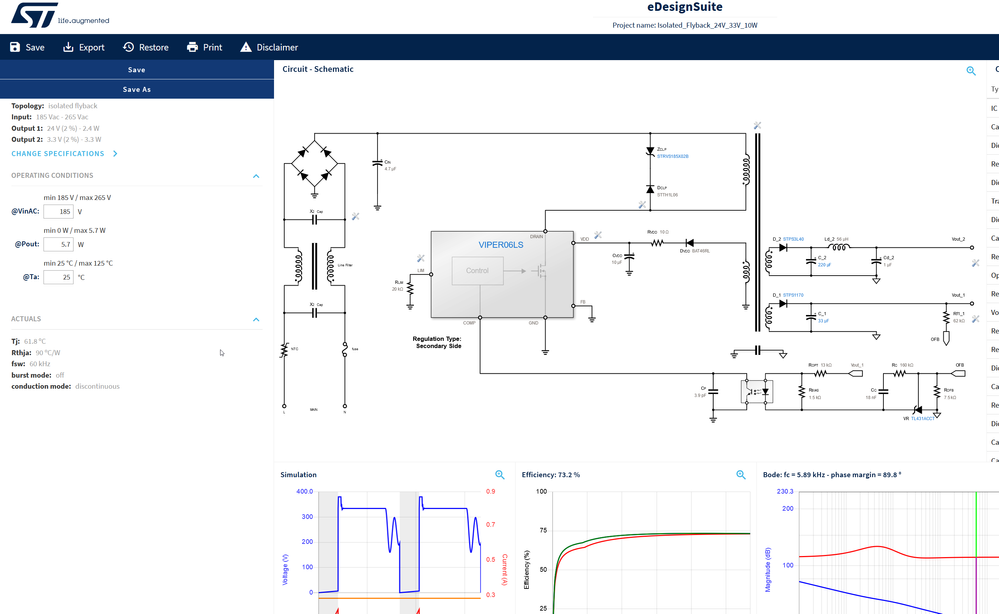The image size is (999, 614).
Task: Focus the @Pout power input field
Action: tap(59, 244)
